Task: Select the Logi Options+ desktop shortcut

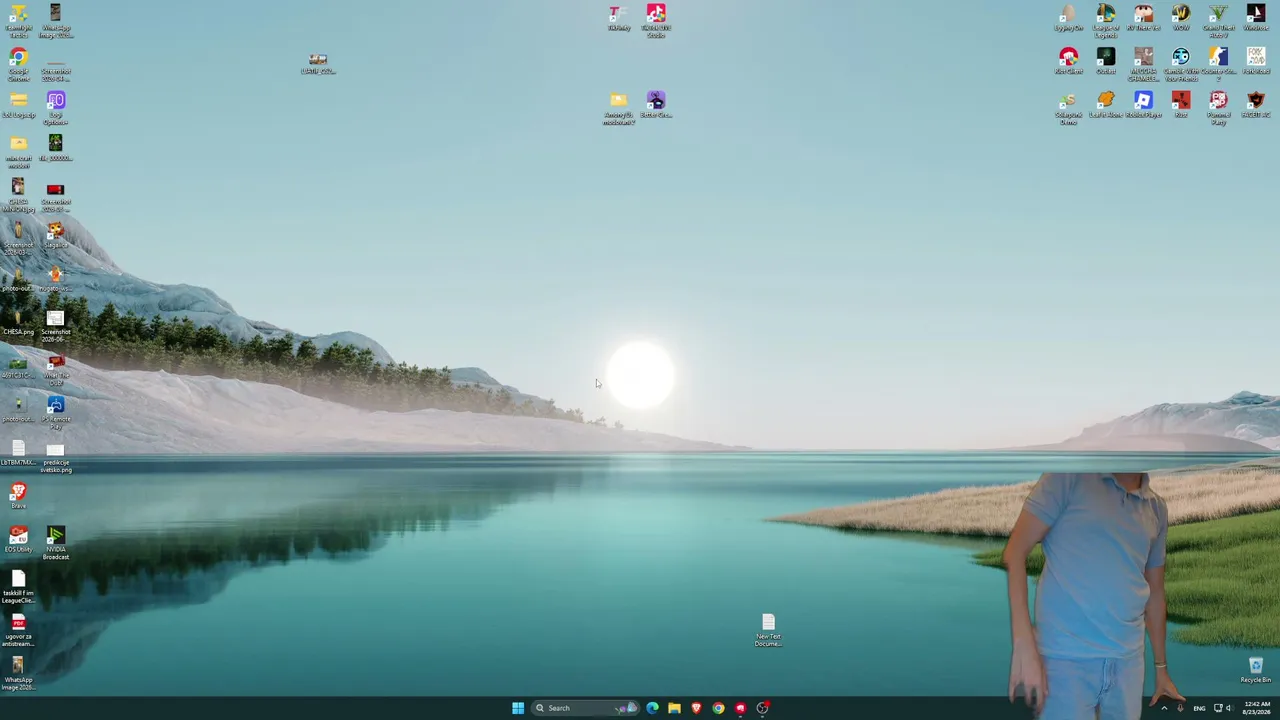Action: click(55, 108)
